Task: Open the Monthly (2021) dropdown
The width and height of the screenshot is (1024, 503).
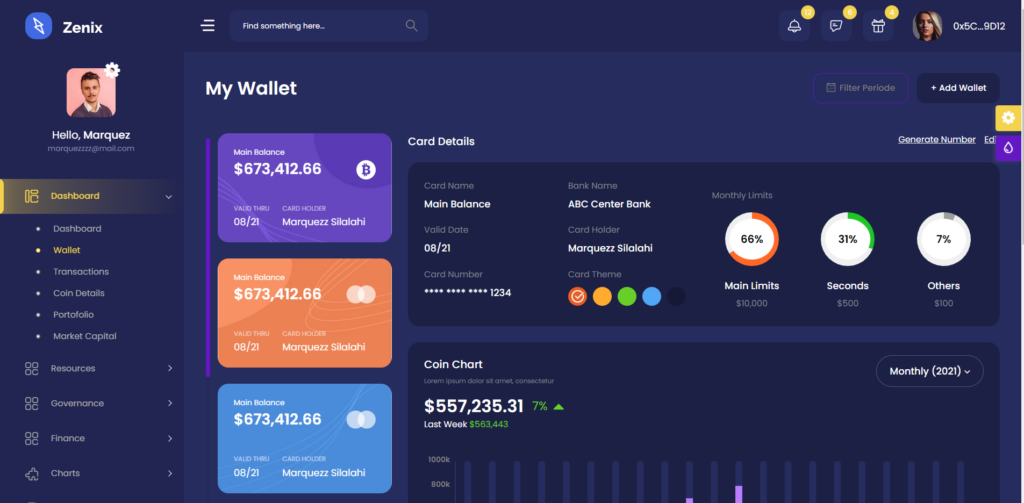Action: click(929, 371)
